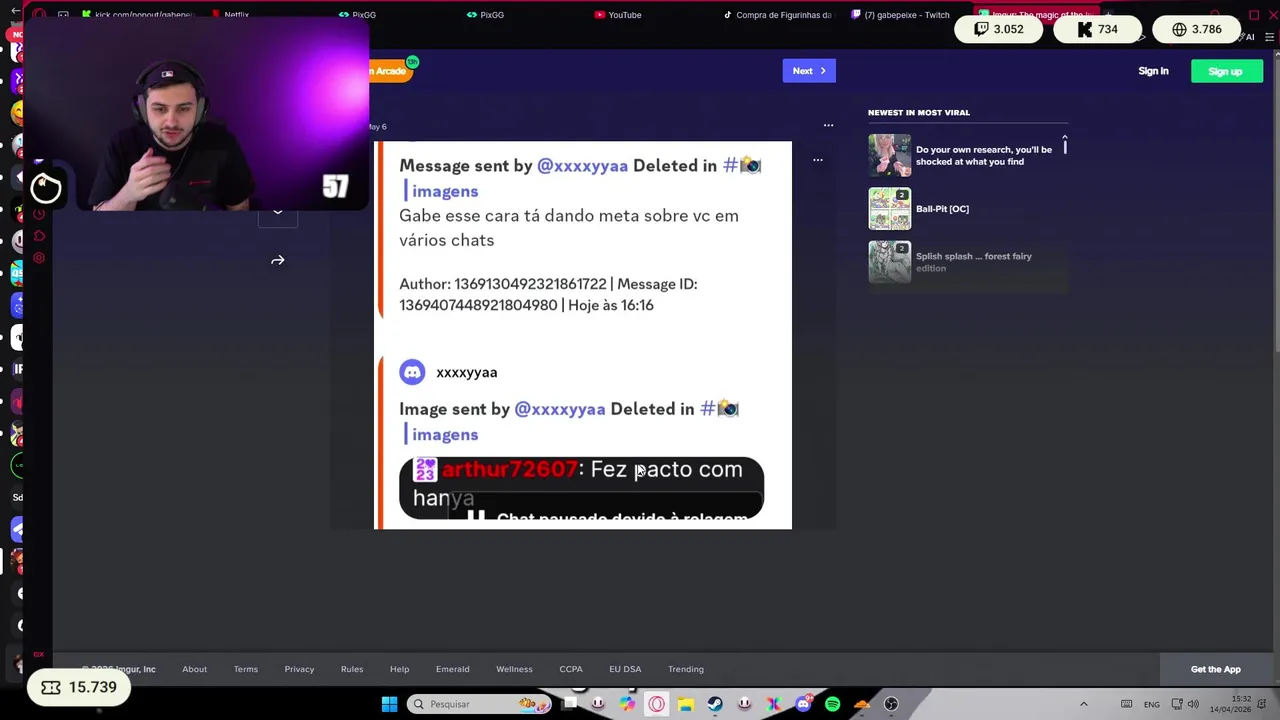This screenshot has height=720, width=1280.
Task: Switch to the second PixGG tab
Action: (x=485, y=15)
